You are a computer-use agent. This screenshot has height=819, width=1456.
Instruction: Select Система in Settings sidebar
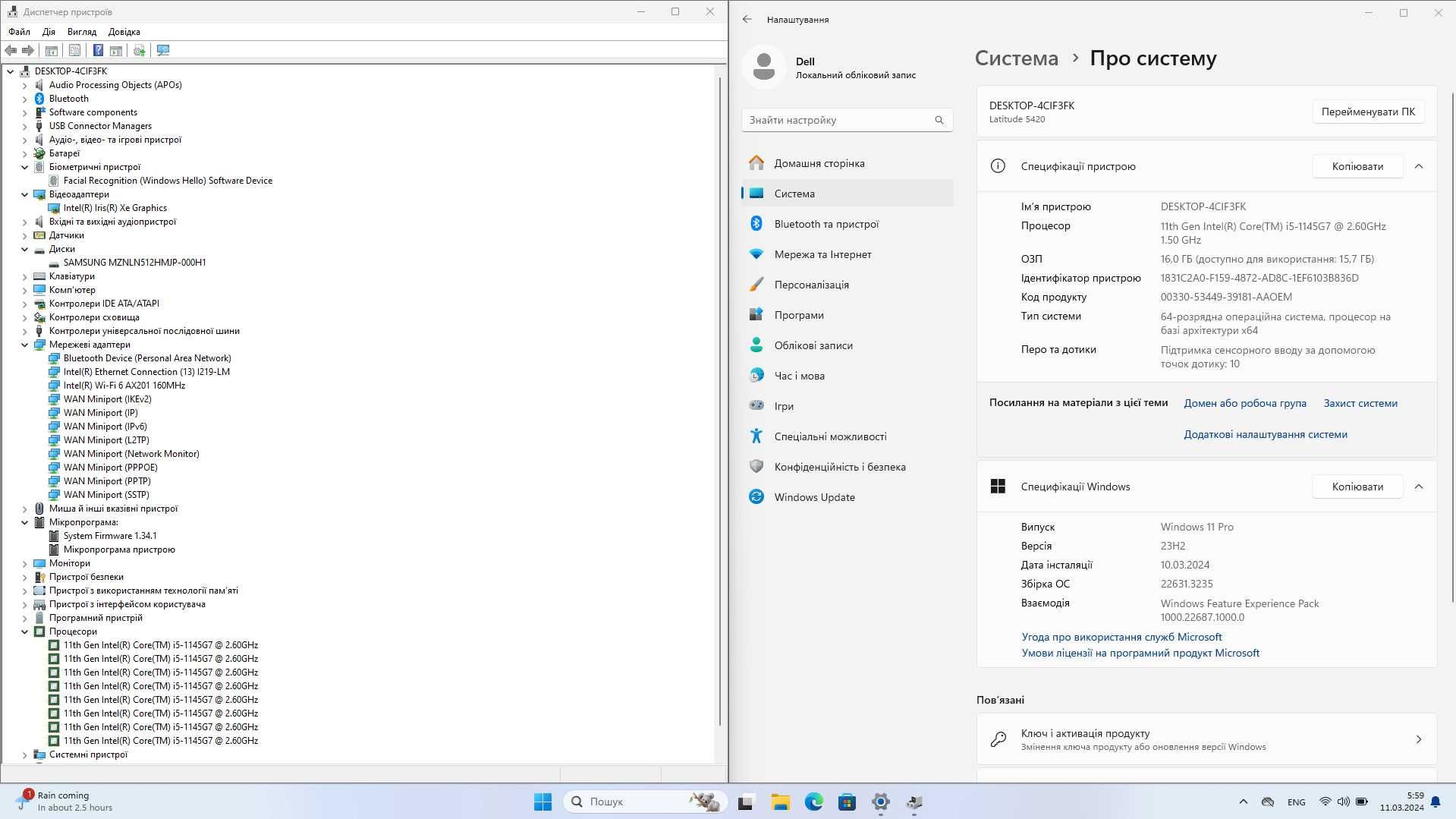(847, 194)
